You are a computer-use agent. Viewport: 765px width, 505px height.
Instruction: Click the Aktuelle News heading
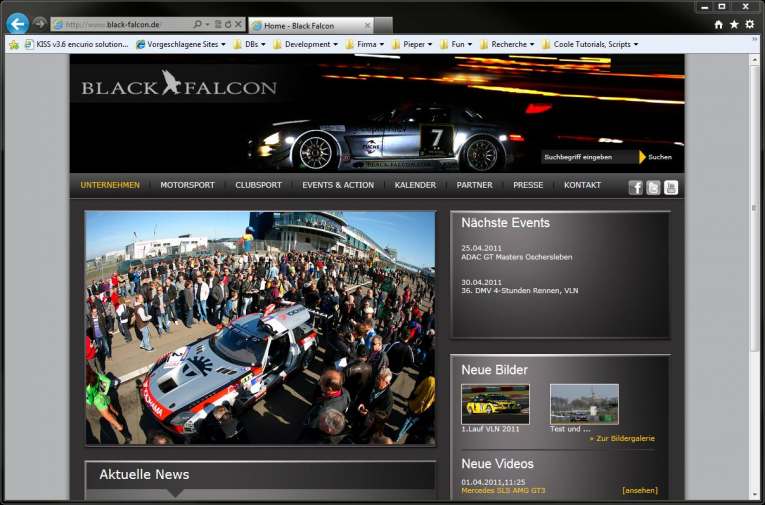tap(144, 474)
